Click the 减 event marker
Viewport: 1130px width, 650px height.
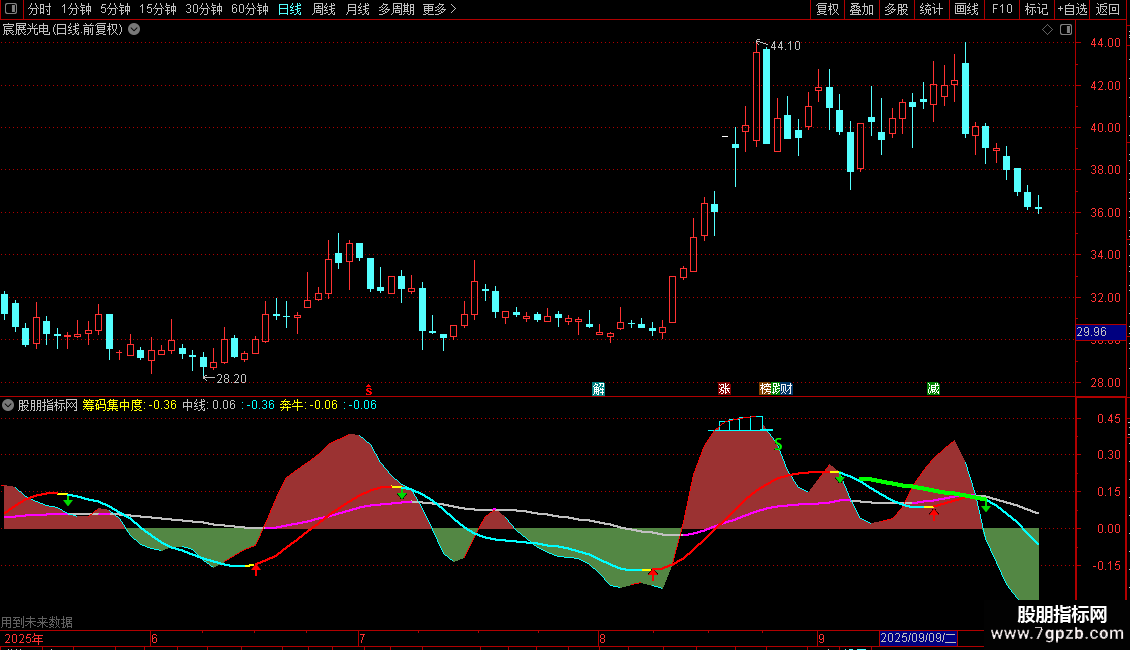click(933, 389)
